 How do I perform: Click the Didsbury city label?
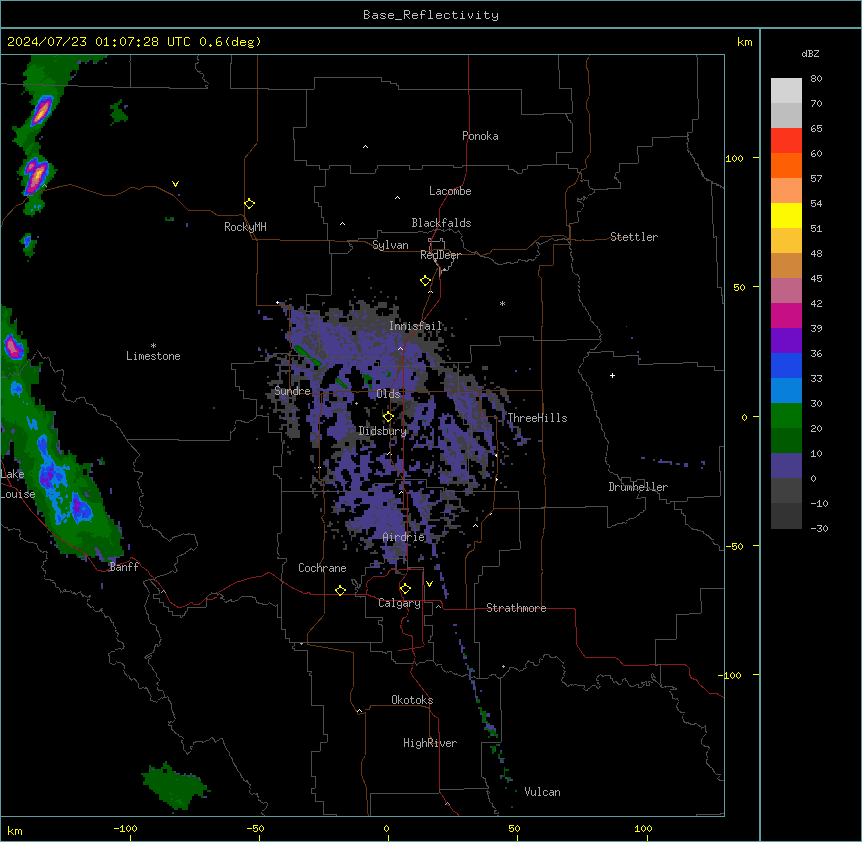point(383,431)
